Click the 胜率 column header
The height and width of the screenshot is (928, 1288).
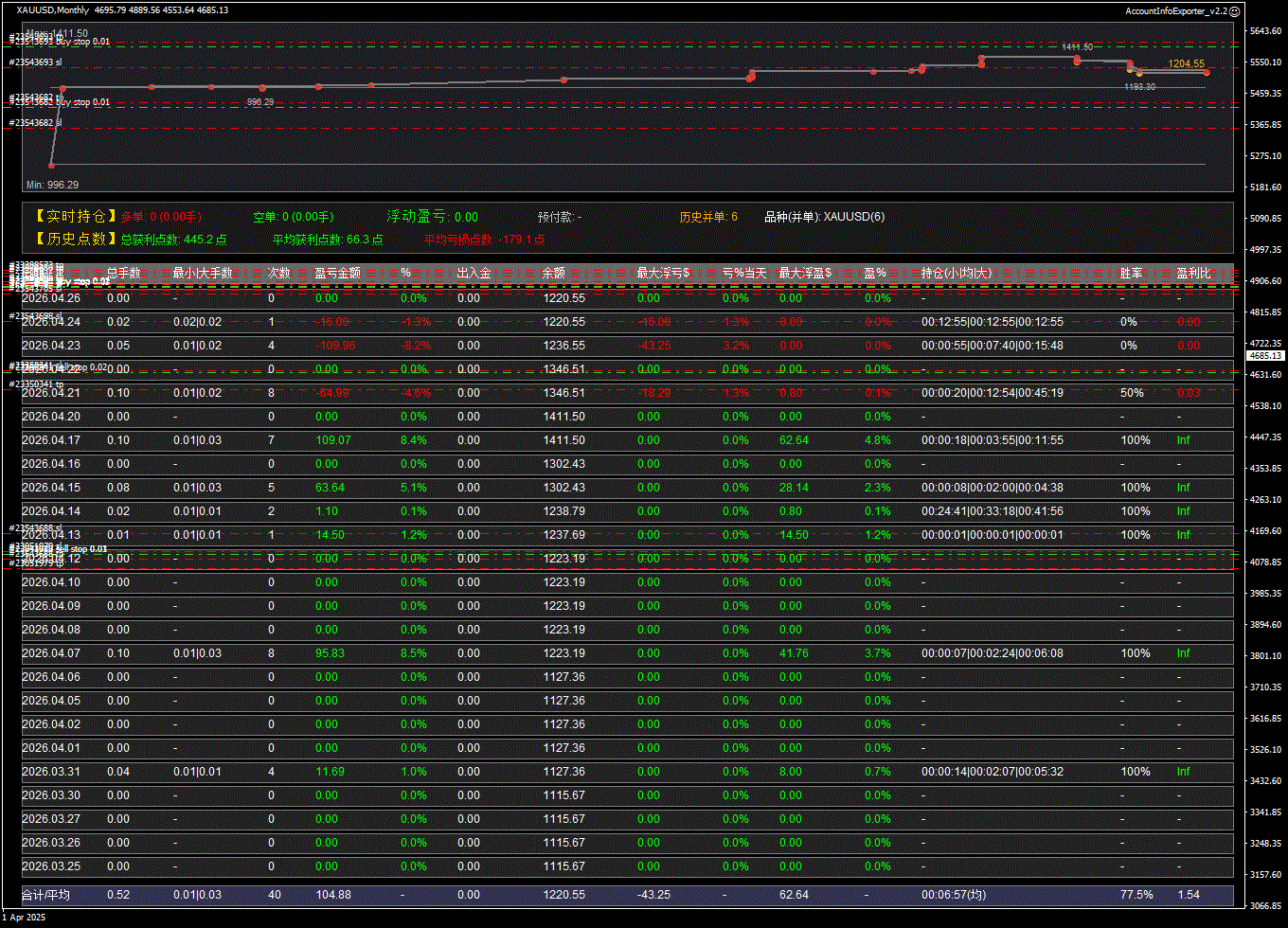1131,273
